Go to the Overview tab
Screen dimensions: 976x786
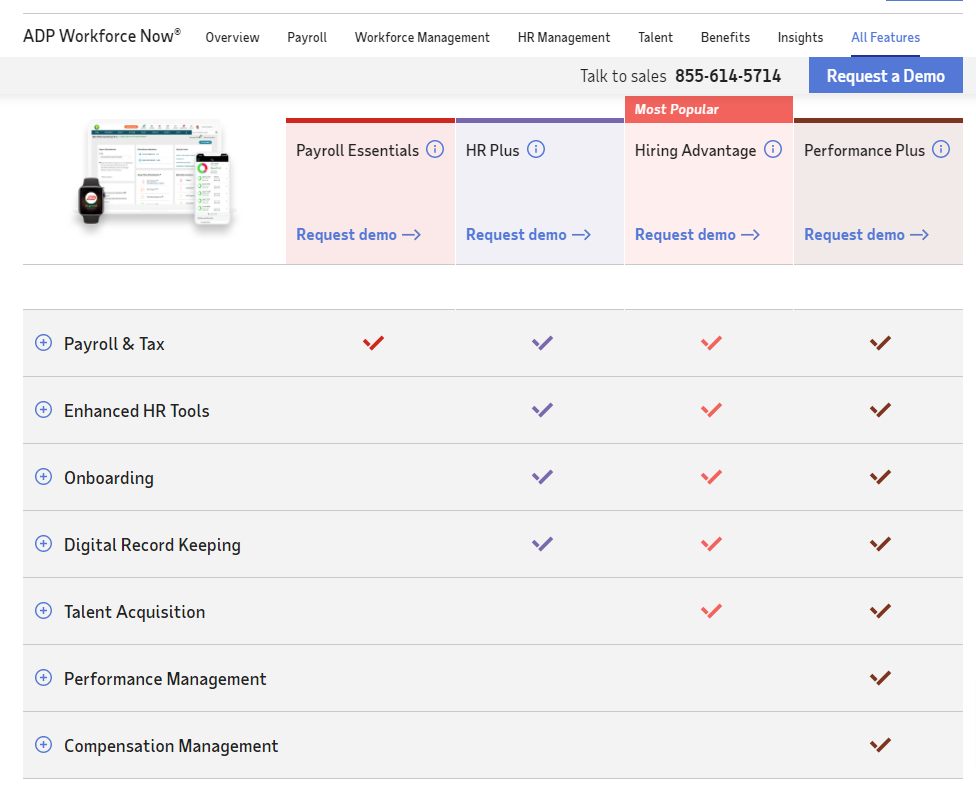point(232,37)
